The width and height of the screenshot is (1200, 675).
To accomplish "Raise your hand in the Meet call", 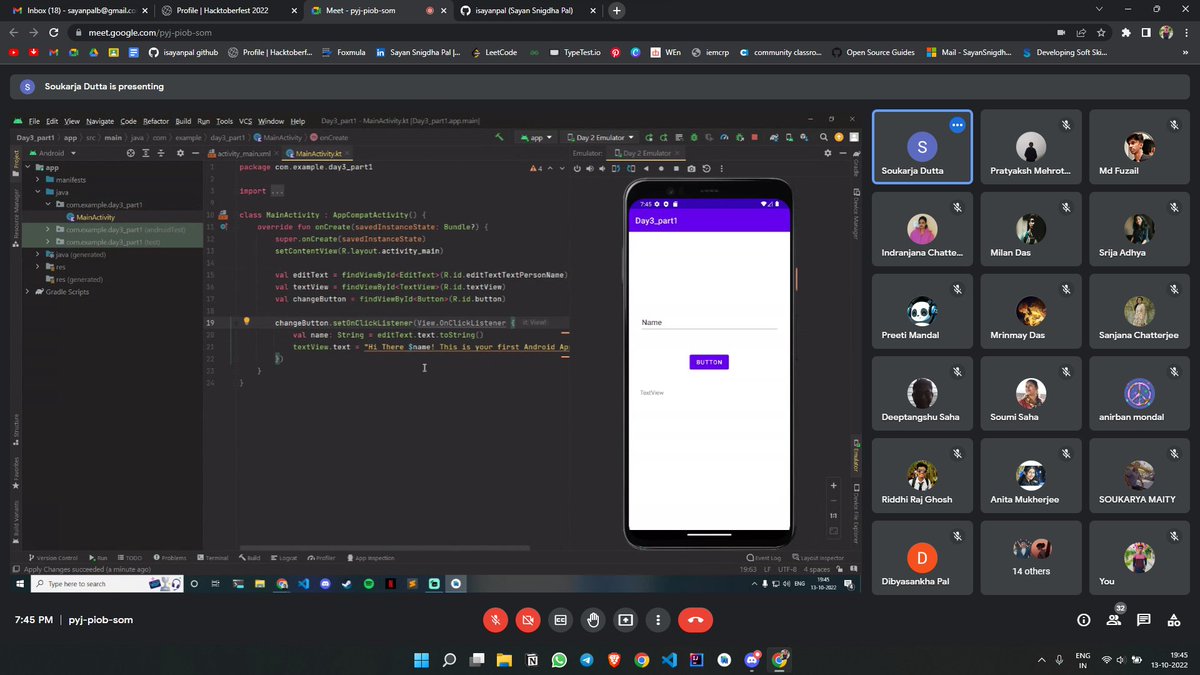I will [x=593, y=620].
